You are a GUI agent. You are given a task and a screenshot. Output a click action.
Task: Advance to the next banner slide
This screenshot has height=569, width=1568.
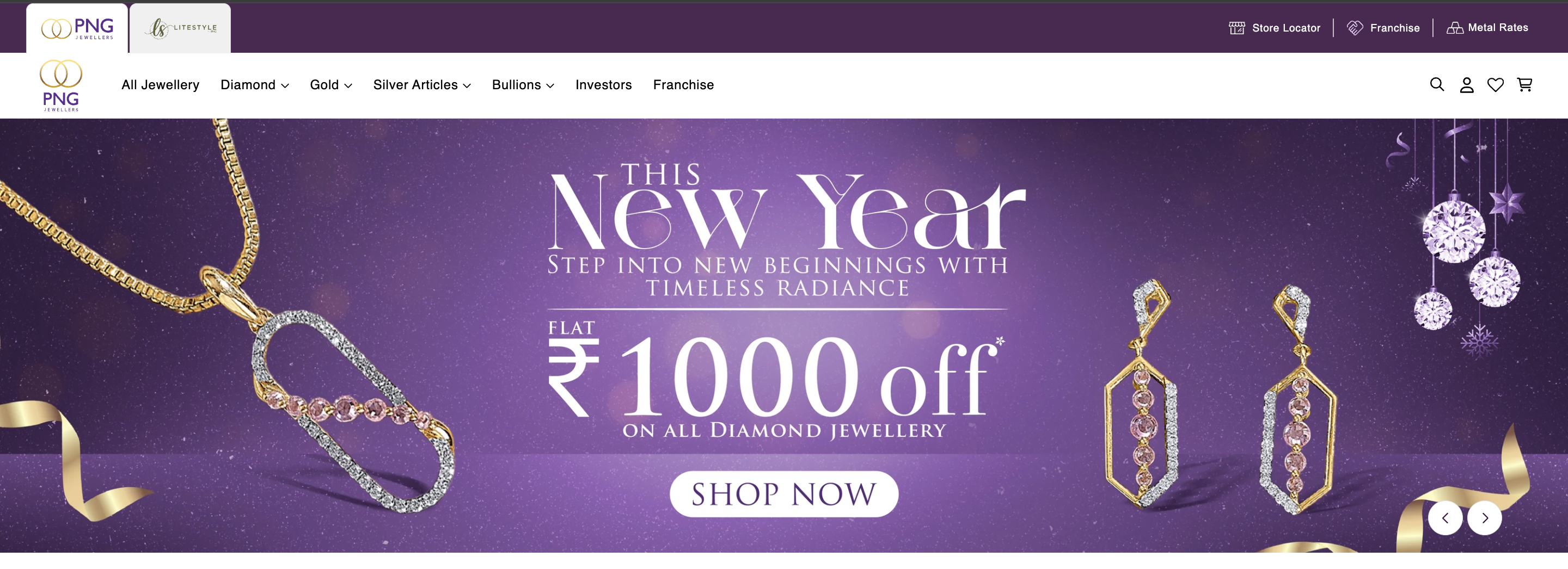click(x=1484, y=518)
